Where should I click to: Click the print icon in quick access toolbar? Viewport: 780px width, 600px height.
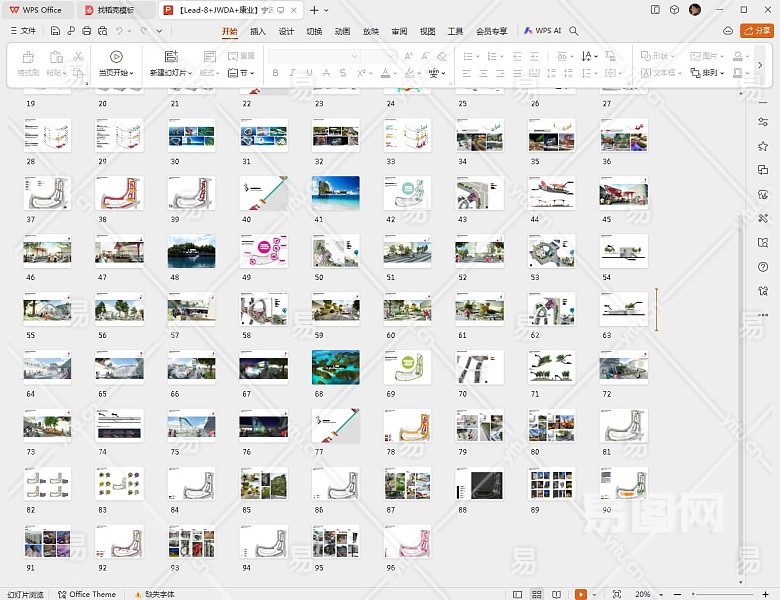[x=87, y=31]
